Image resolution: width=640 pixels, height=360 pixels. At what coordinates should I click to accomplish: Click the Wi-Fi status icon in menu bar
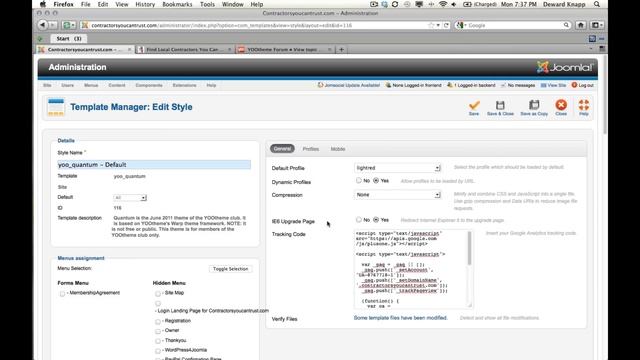443,4
